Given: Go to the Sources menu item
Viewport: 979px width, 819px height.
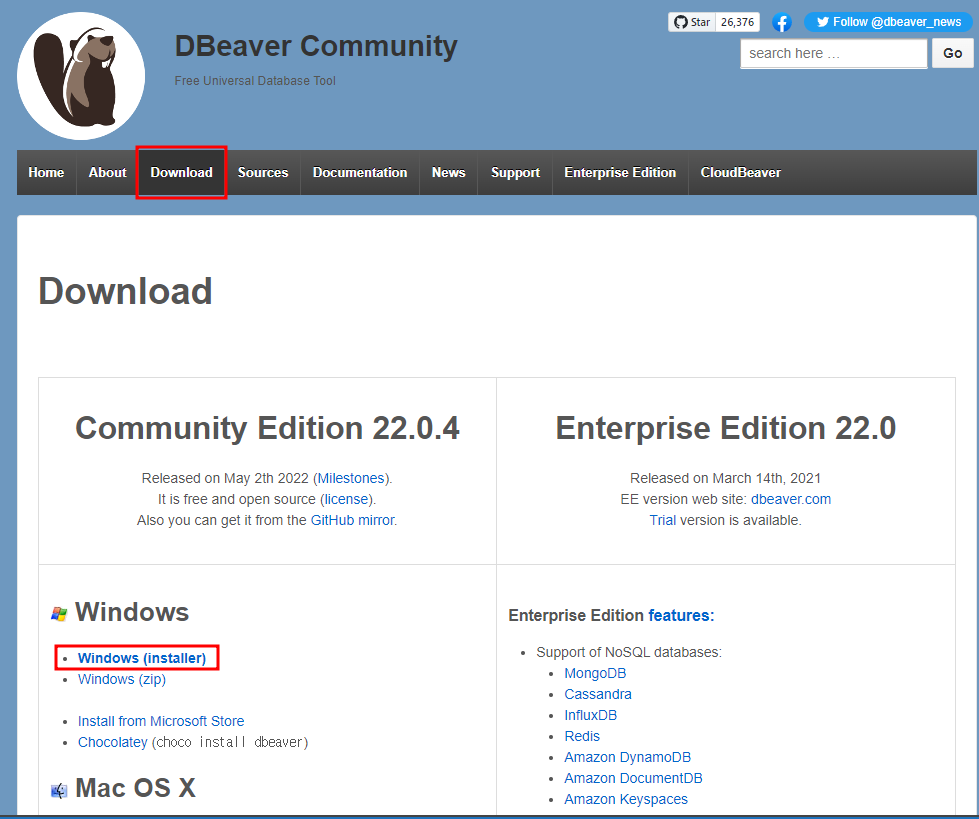Looking at the screenshot, I should [263, 172].
